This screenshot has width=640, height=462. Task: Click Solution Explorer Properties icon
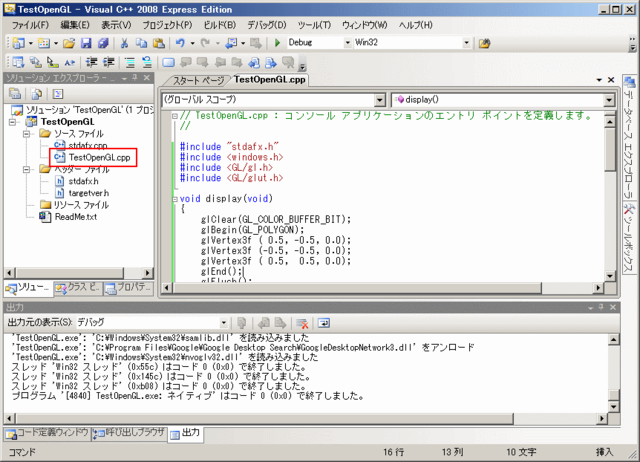15,93
